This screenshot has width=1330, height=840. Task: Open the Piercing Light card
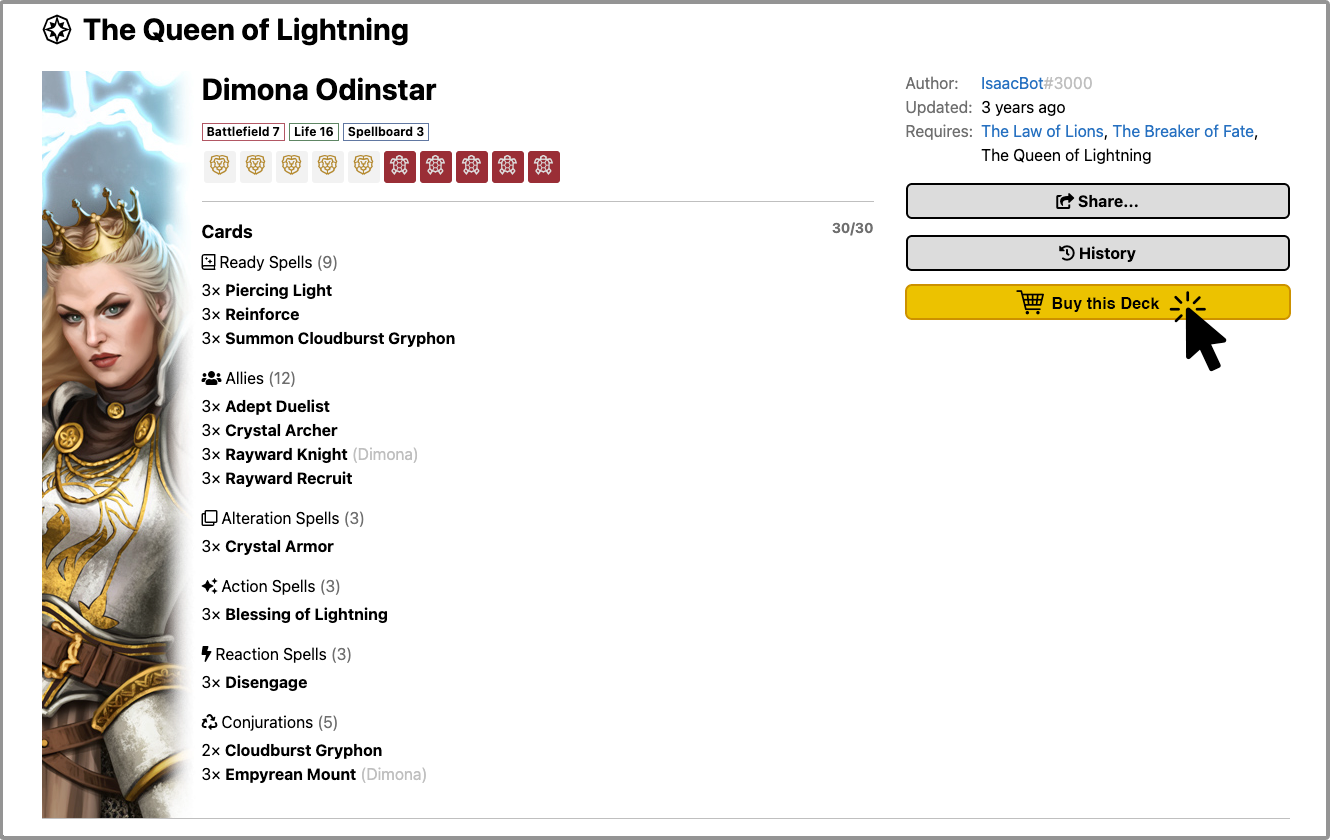[x=278, y=291]
